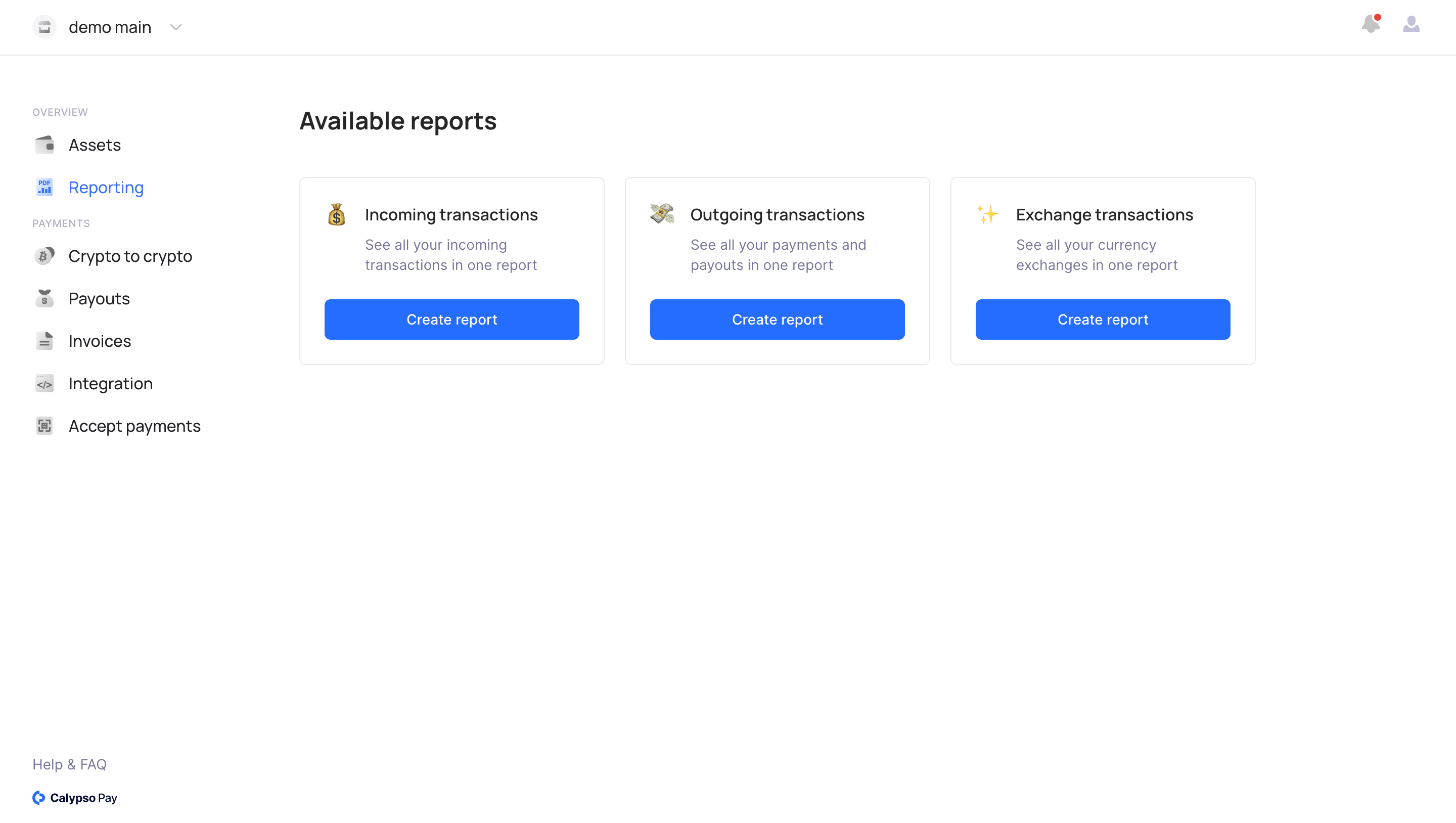Create an Incoming transactions report
This screenshot has width=1456, height=823.
(x=451, y=319)
